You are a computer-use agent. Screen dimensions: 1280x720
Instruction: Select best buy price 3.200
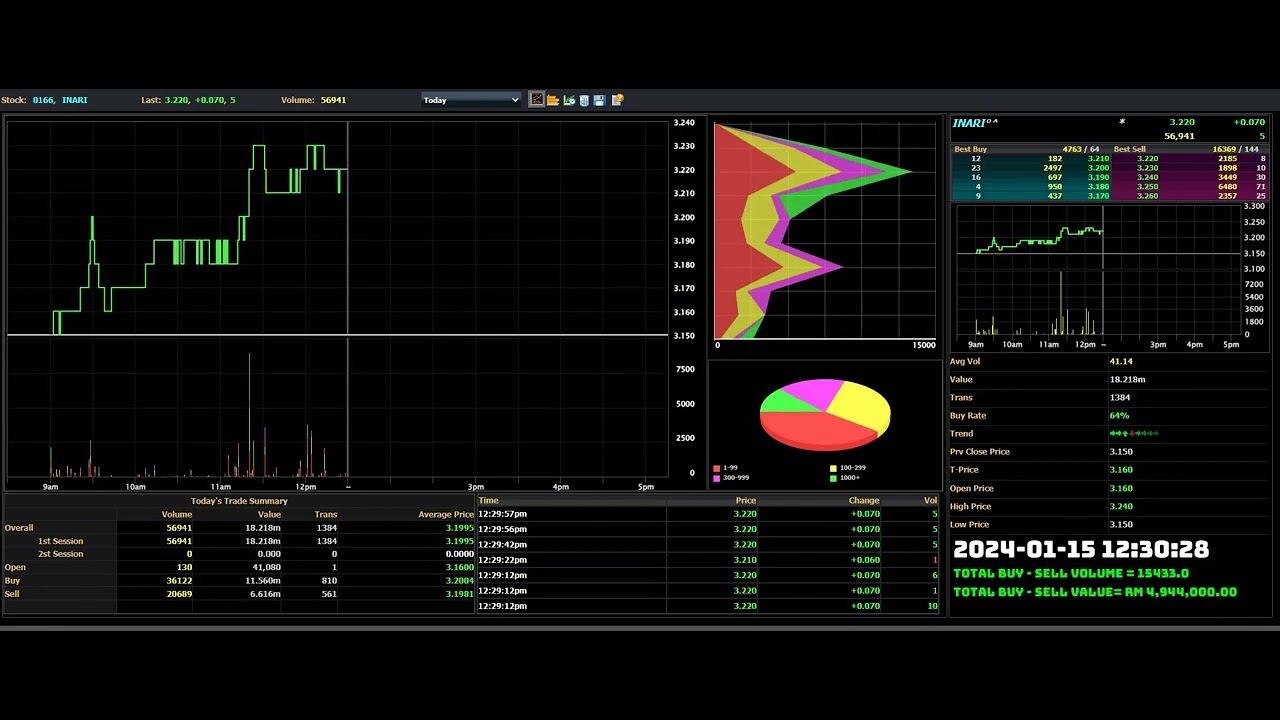(x=1098, y=168)
